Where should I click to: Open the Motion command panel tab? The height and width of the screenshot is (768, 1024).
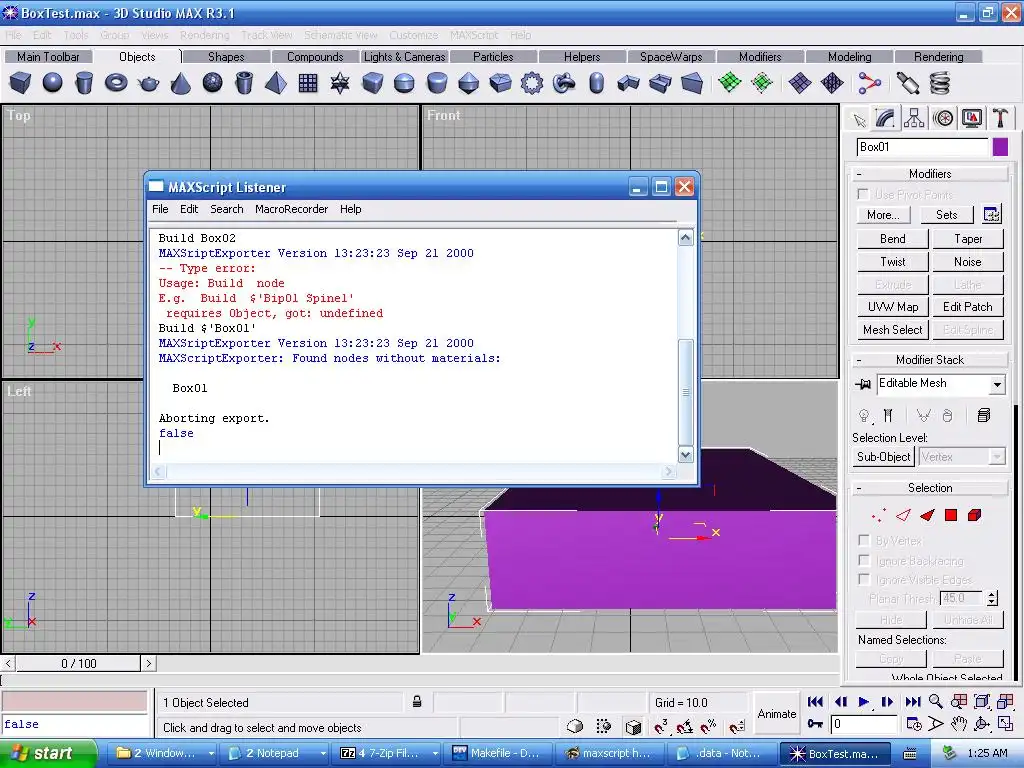click(x=943, y=118)
